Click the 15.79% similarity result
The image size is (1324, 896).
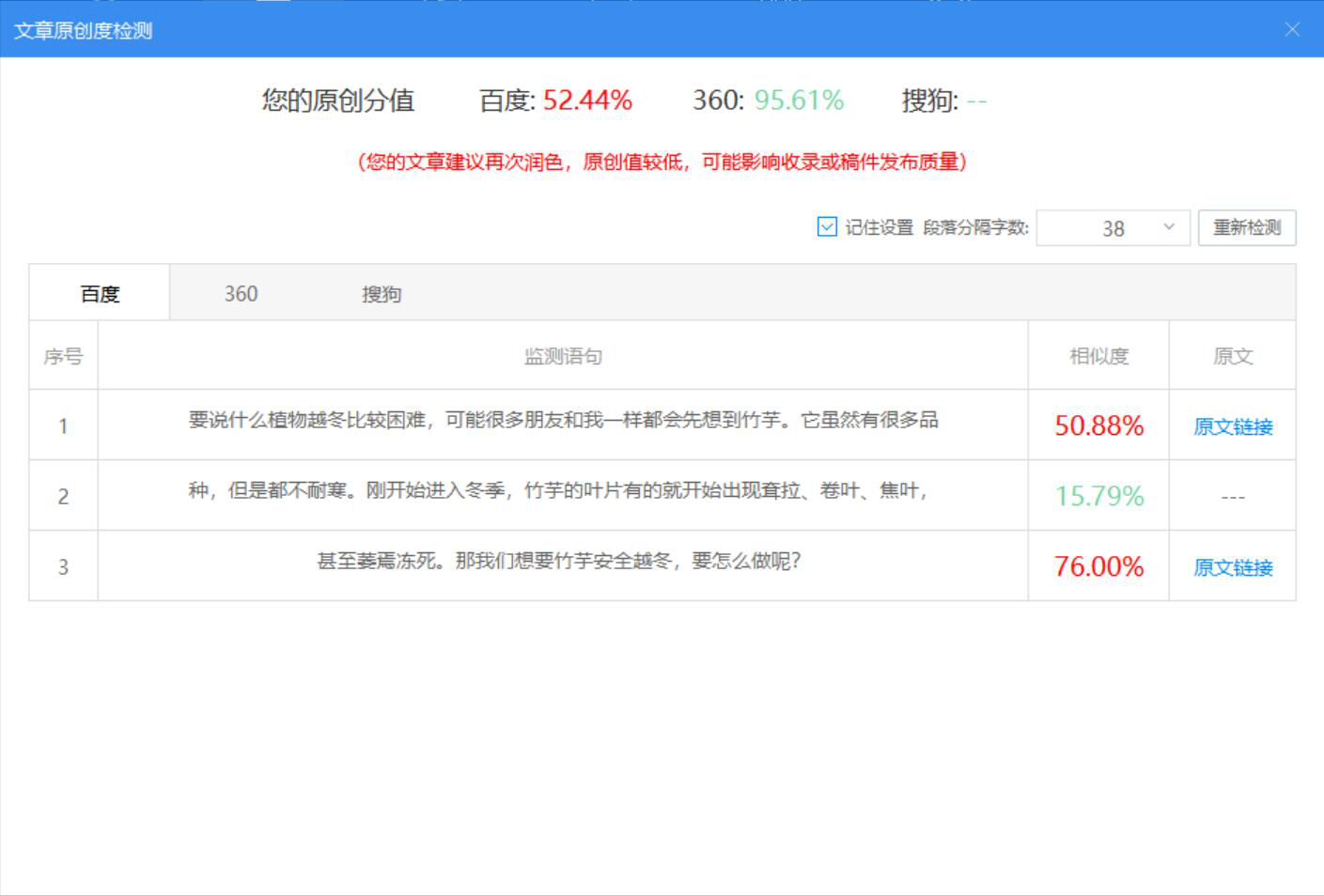pos(1098,496)
